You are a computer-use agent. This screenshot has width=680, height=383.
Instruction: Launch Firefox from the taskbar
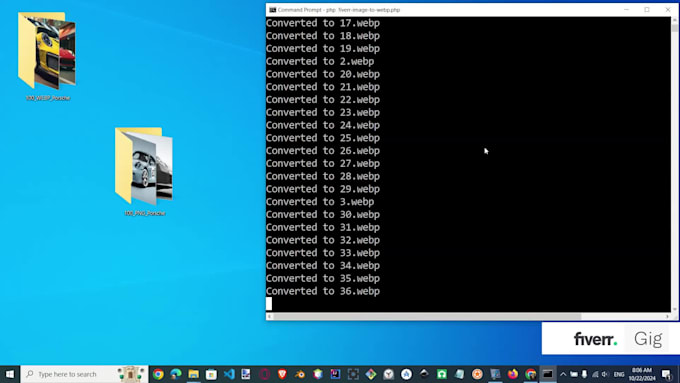tap(513, 374)
